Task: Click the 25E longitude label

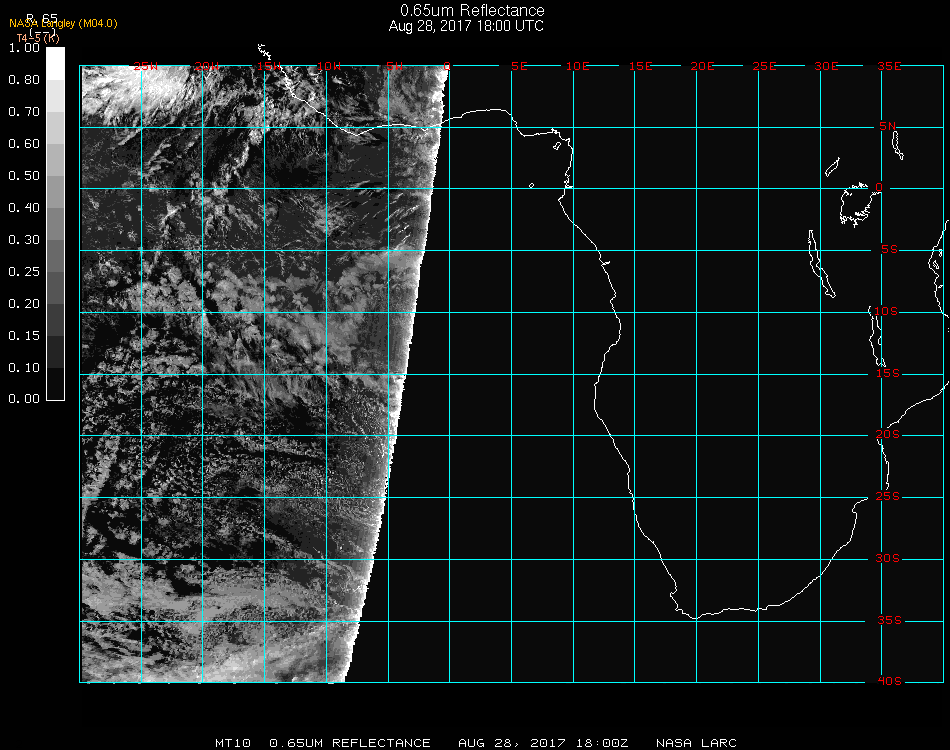Action: coord(764,66)
